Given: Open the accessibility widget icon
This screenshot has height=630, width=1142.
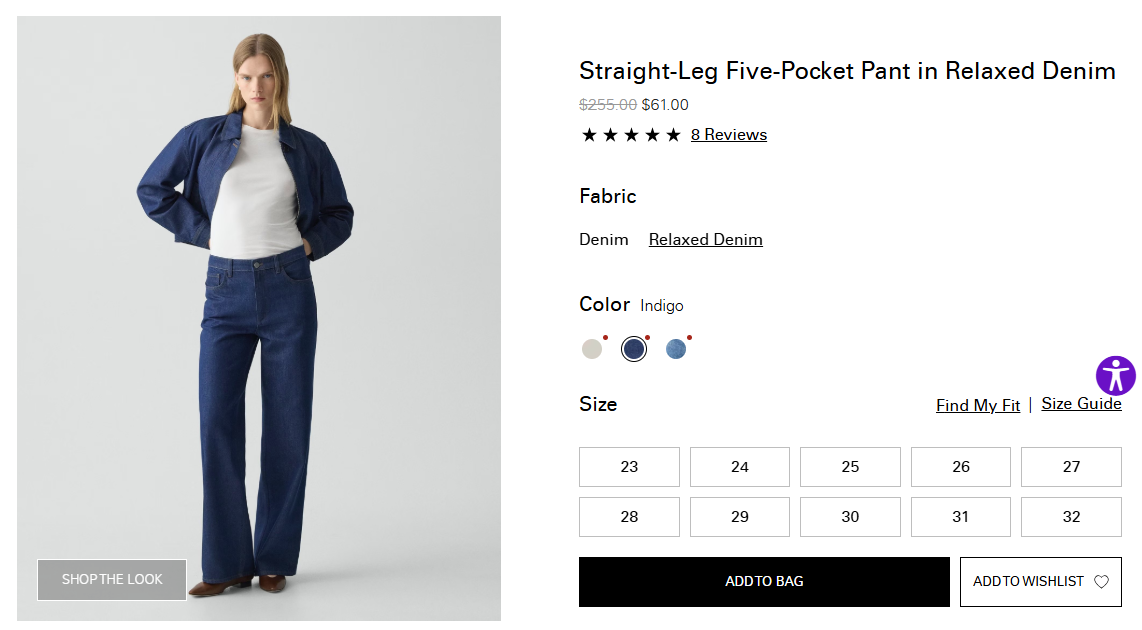Looking at the screenshot, I should tap(1115, 376).
